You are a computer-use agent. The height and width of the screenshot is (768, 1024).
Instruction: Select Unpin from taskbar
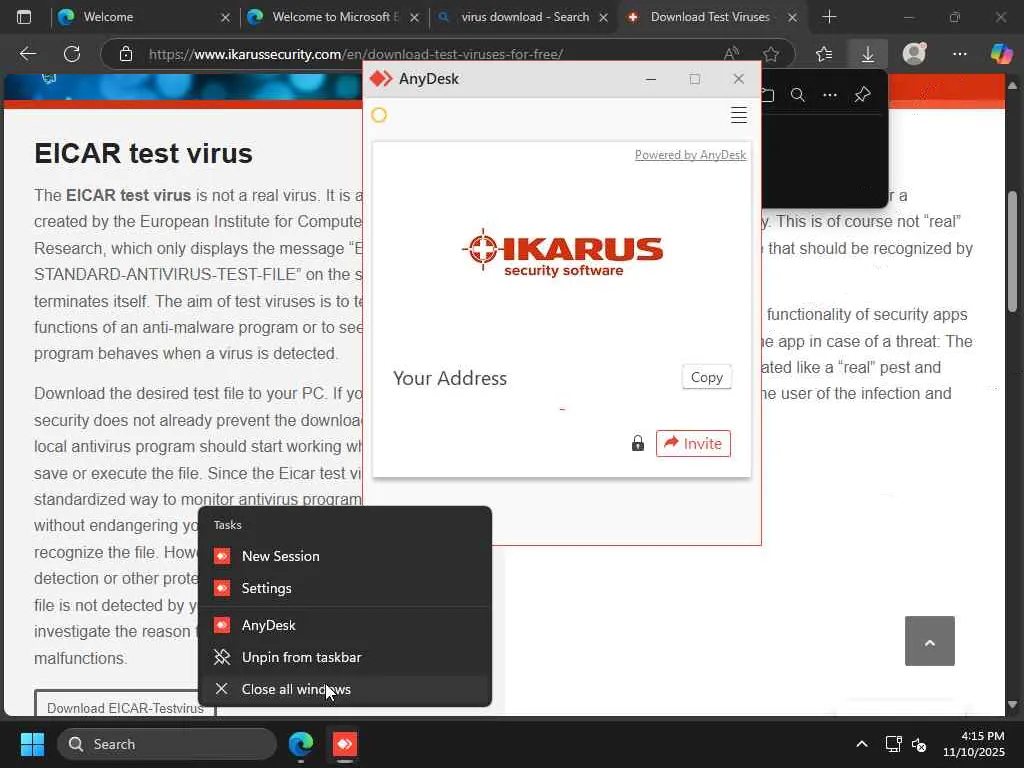tap(345, 657)
